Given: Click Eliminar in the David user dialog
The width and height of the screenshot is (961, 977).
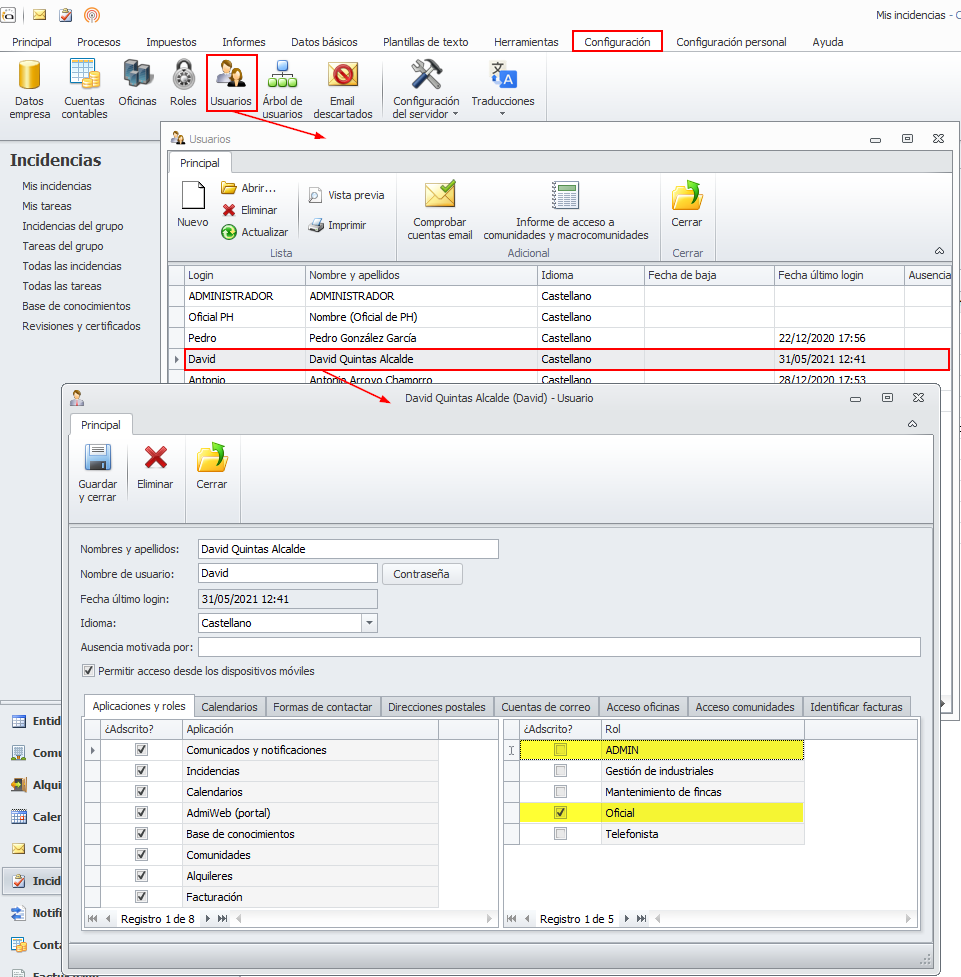Looking at the screenshot, I should pos(155,467).
